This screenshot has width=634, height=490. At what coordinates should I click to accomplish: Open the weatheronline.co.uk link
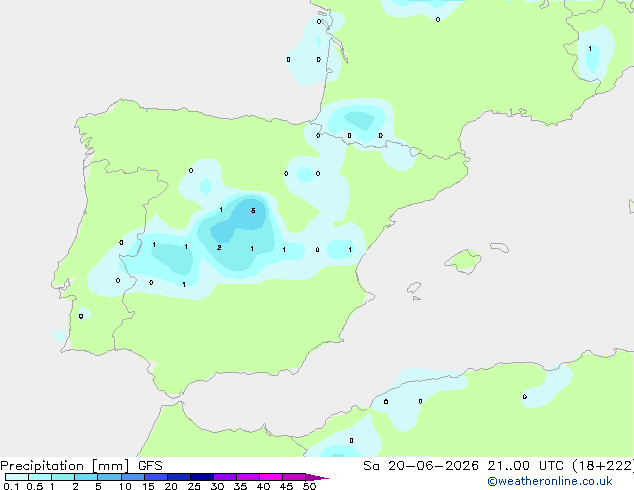(x=549, y=482)
